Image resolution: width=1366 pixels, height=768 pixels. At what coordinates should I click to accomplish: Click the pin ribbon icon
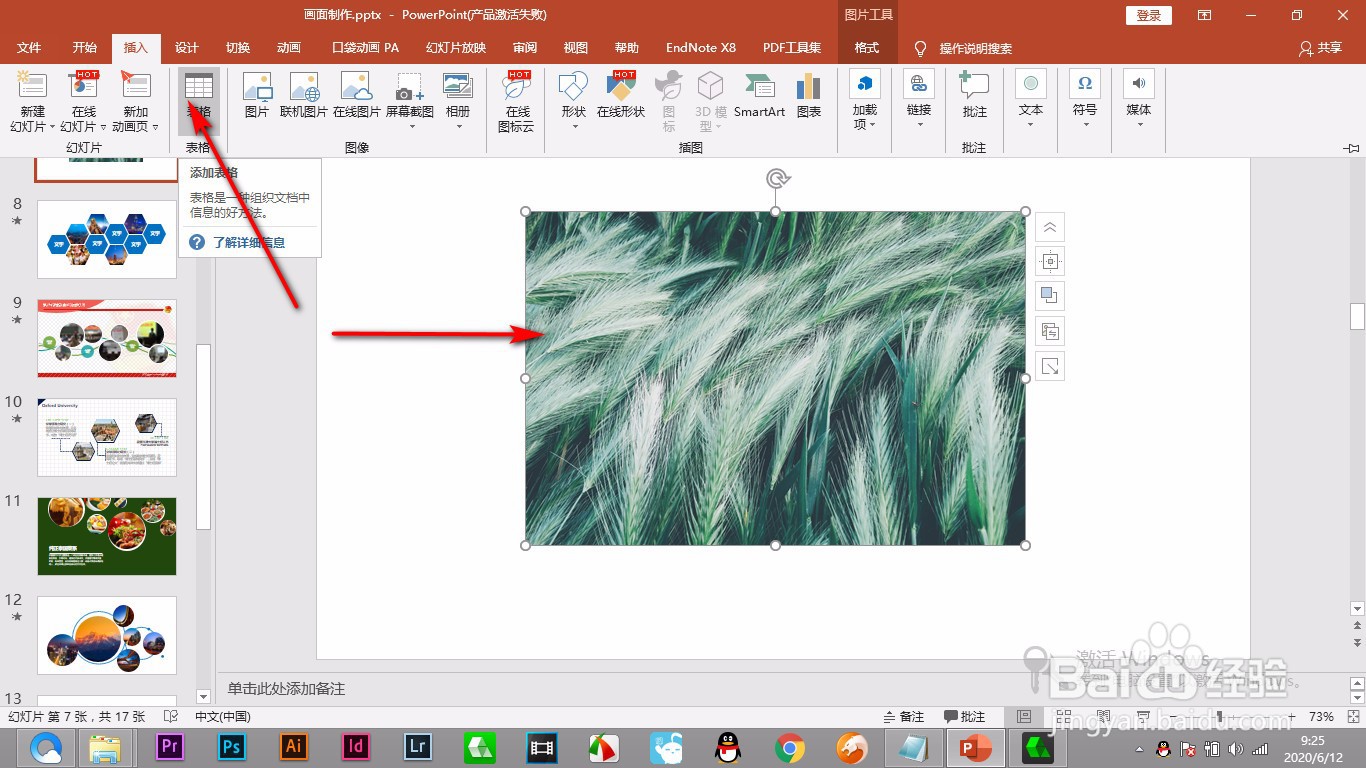point(1352,148)
